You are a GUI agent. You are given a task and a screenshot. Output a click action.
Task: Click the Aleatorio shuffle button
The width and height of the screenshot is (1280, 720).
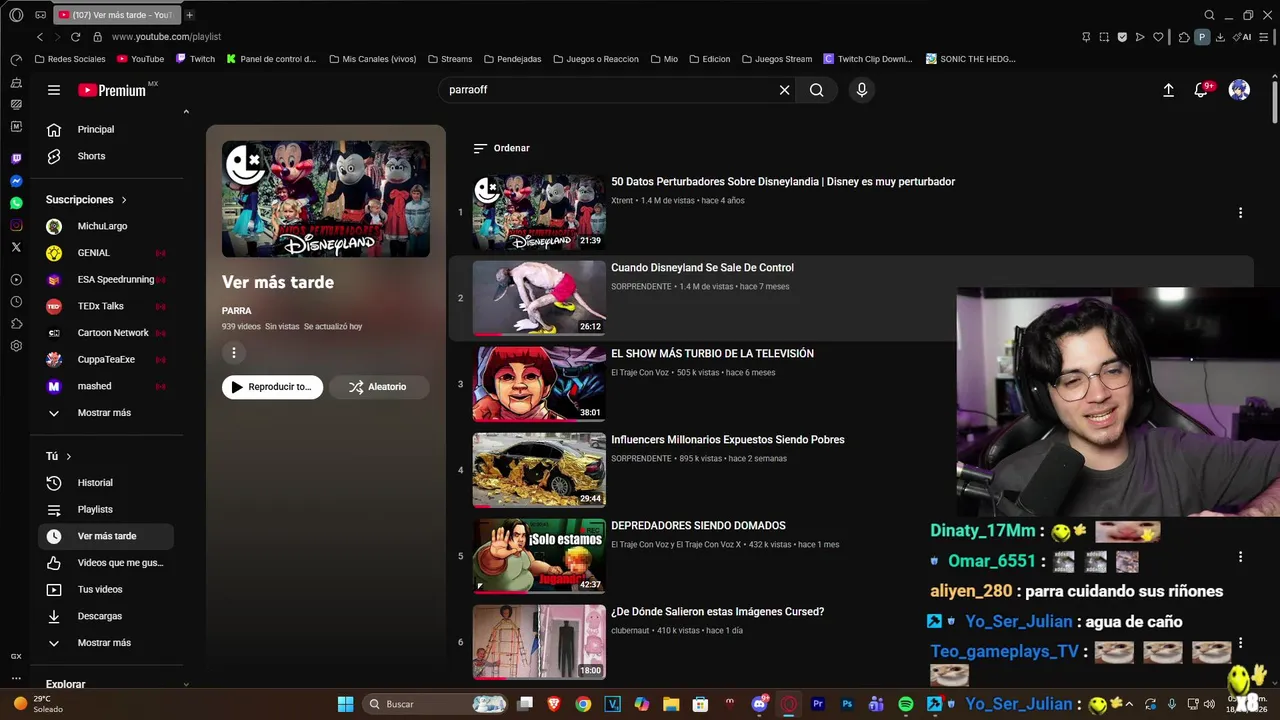(379, 387)
